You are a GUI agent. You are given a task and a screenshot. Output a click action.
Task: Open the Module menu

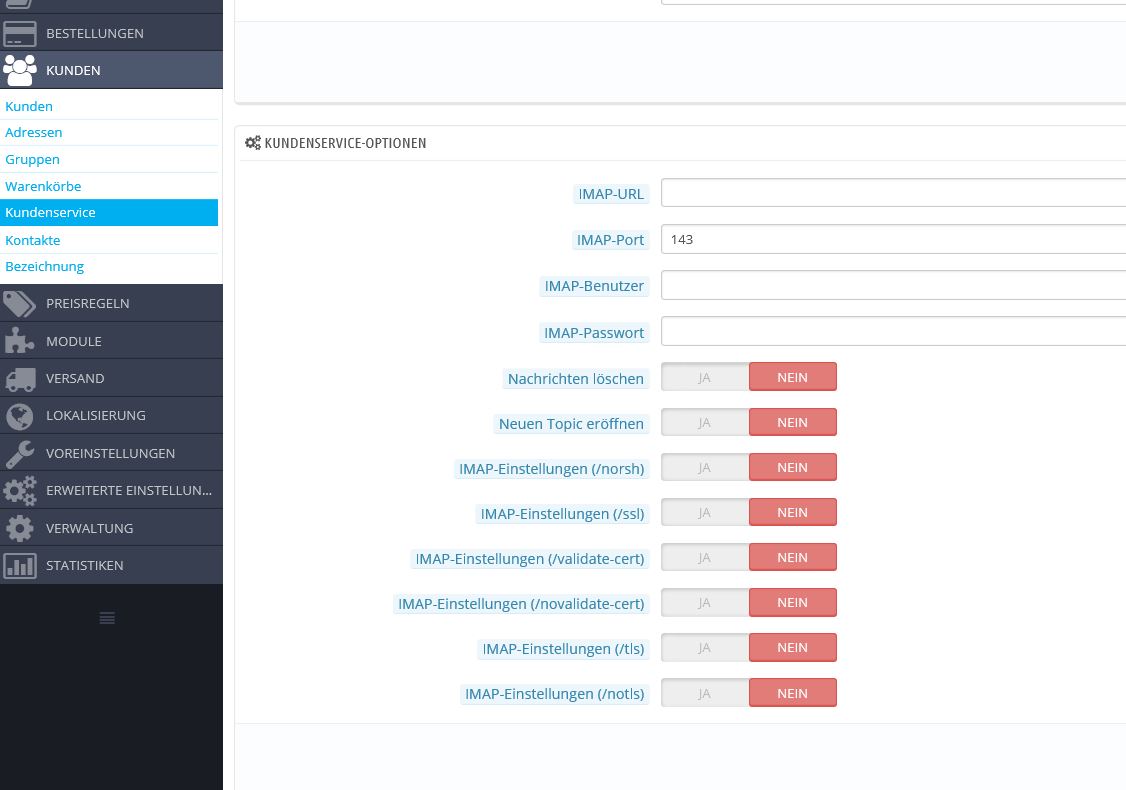[111, 341]
